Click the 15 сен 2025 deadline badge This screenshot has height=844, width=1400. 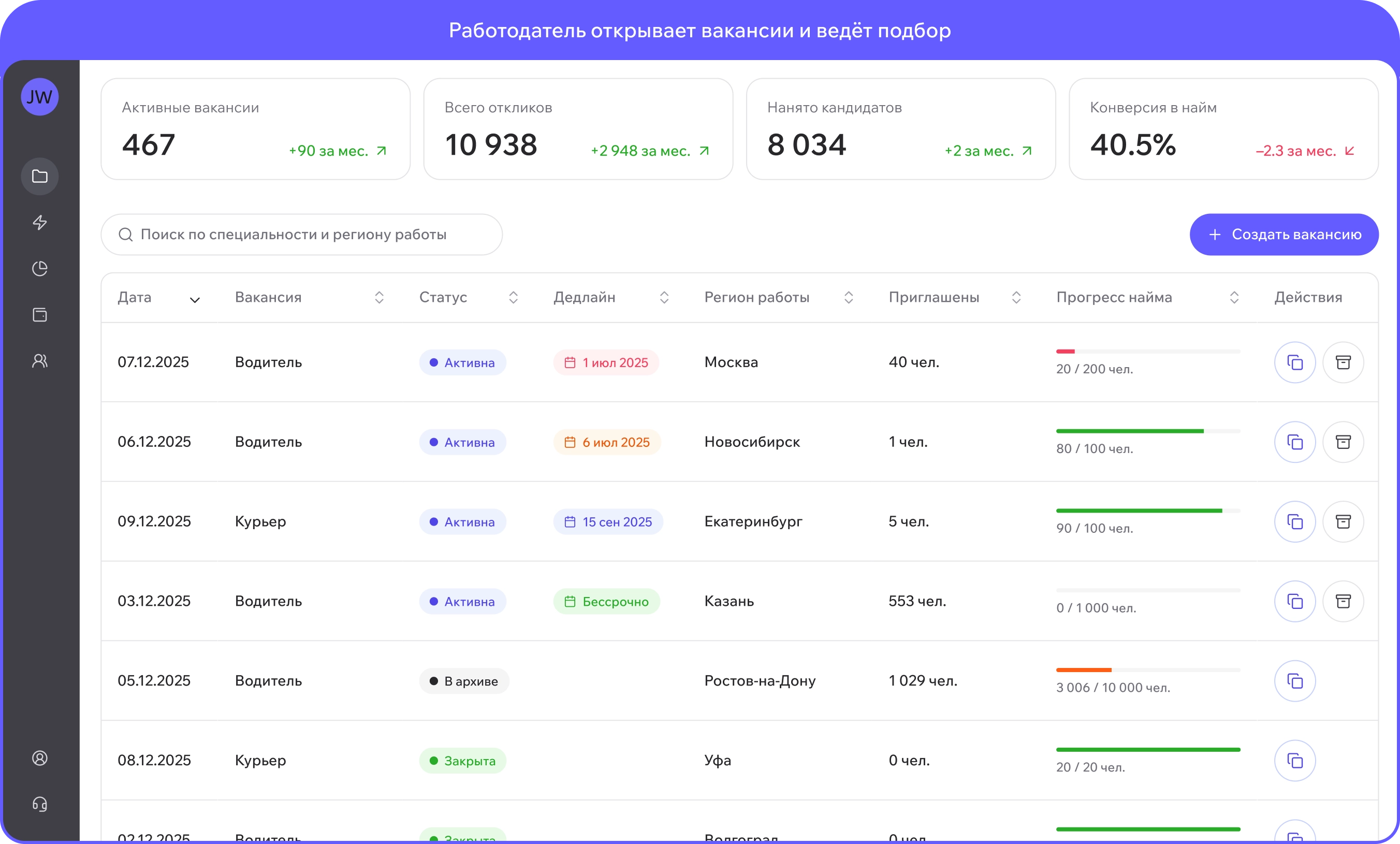[x=608, y=521]
